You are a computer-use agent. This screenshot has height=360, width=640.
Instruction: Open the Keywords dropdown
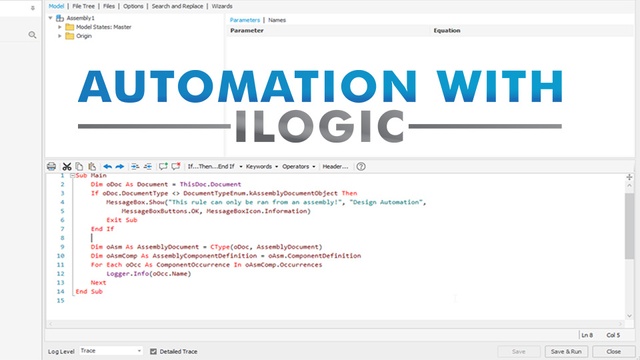[262, 167]
